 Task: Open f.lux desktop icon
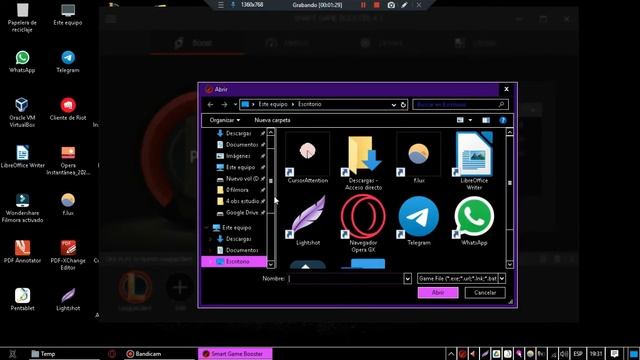pos(68,204)
